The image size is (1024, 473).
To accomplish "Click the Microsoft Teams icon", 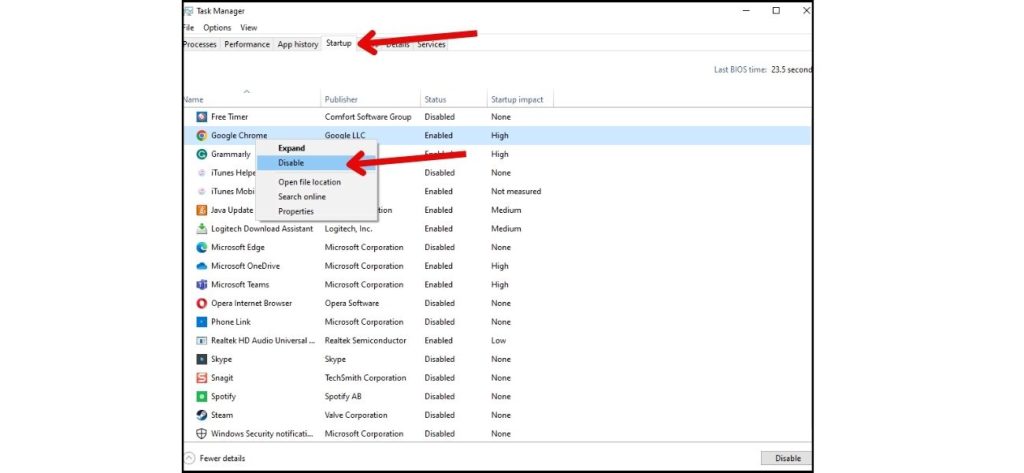I will [x=202, y=285].
